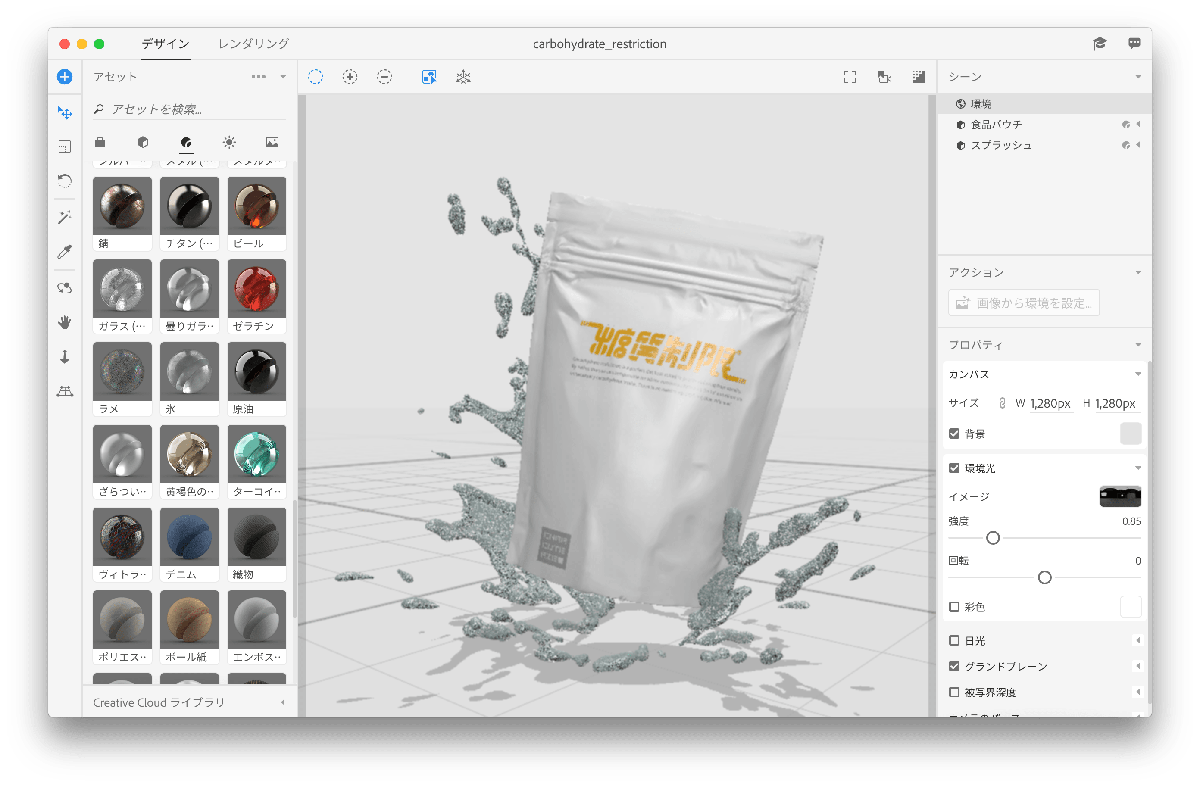Click the 強度 slider handle
The image size is (1200, 786).
click(993, 538)
